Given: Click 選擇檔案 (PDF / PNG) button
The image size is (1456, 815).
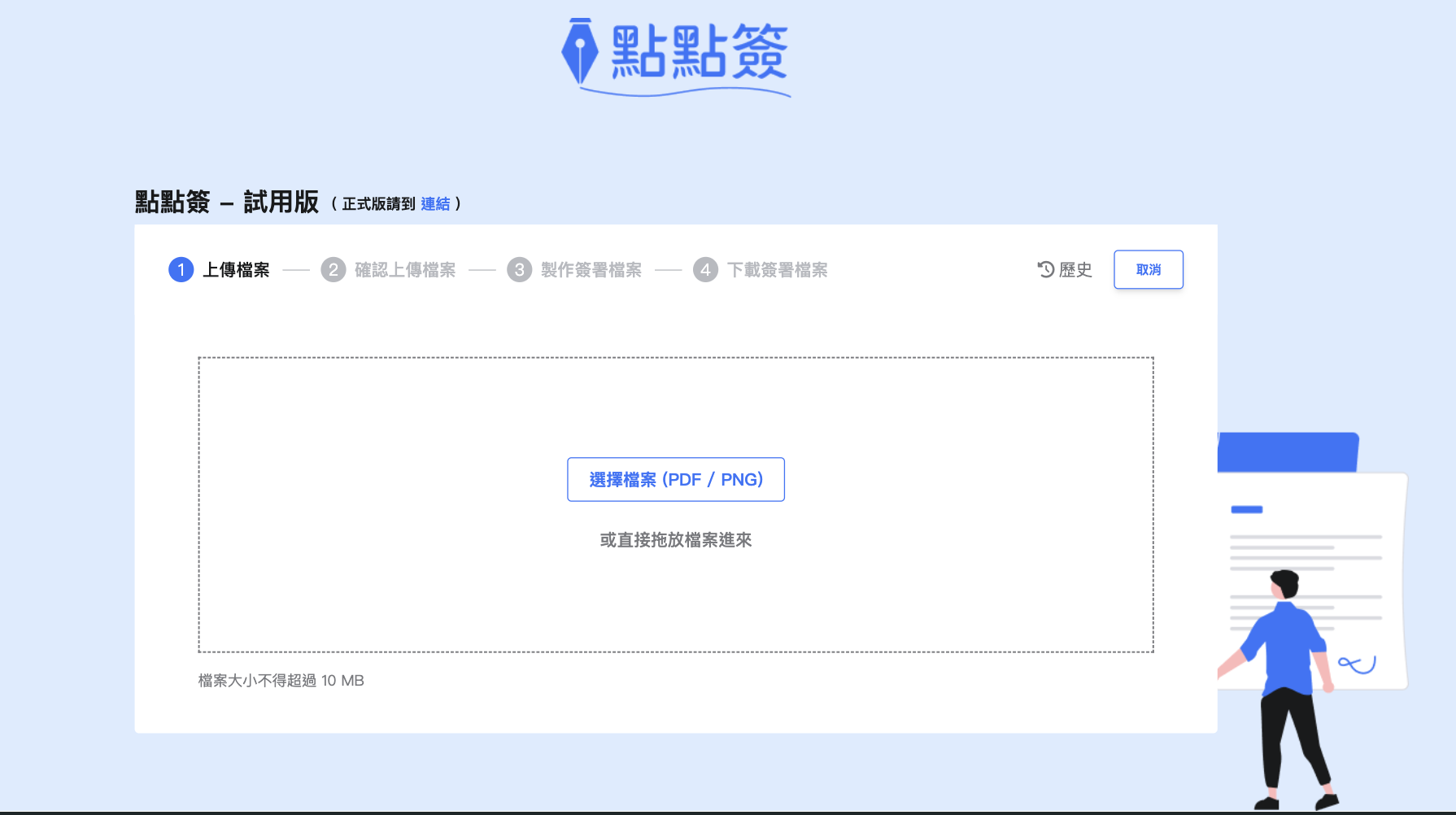Looking at the screenshot, I should [676, 479].
